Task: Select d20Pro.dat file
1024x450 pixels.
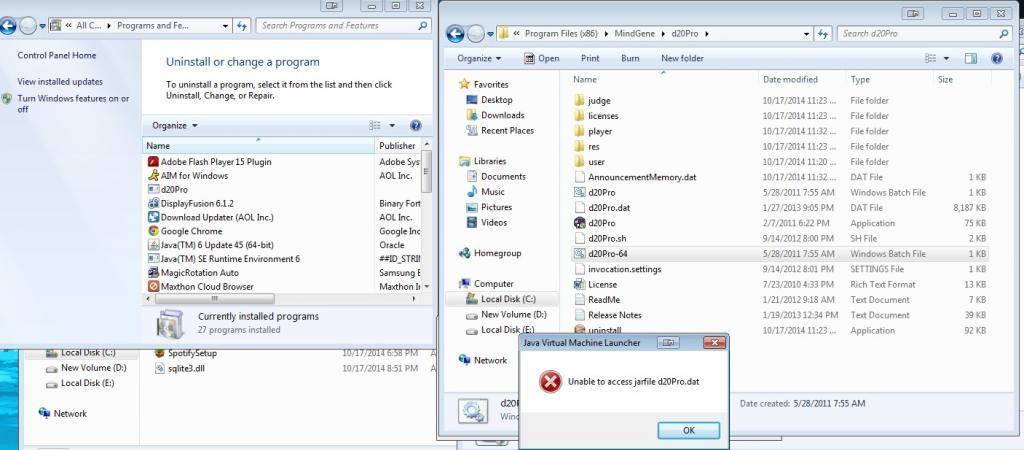Action: [x=609, y=208]
